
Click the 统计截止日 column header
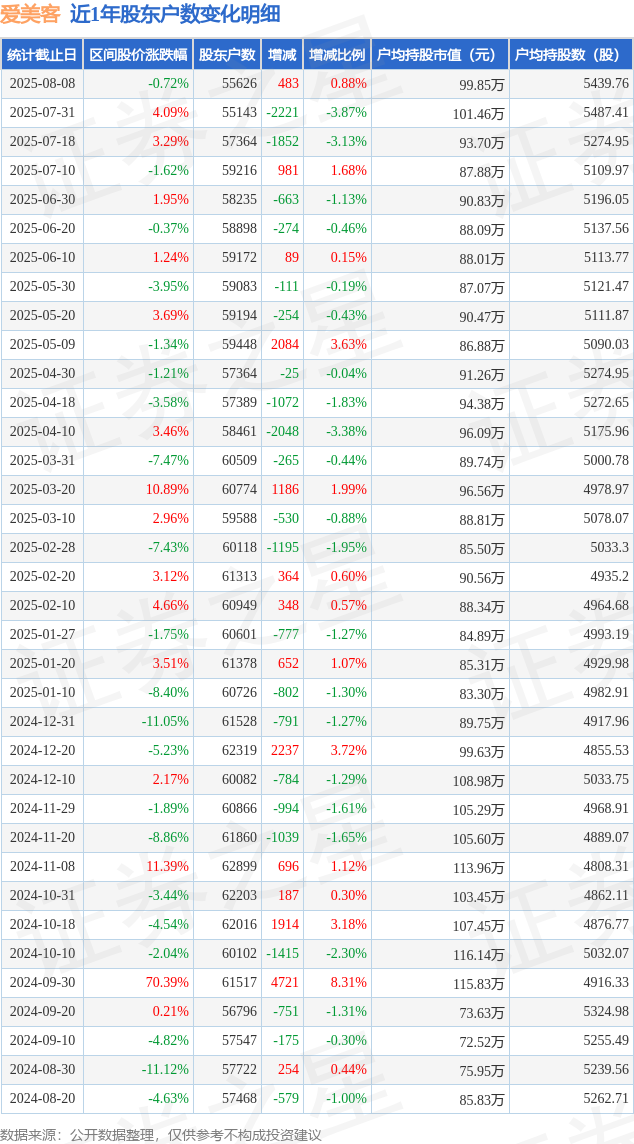(x=42, y=55)
